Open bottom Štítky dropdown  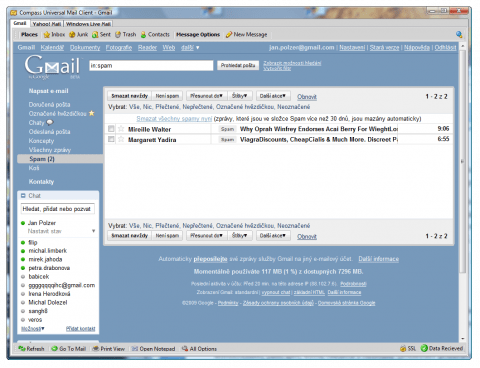coord(239,236)
